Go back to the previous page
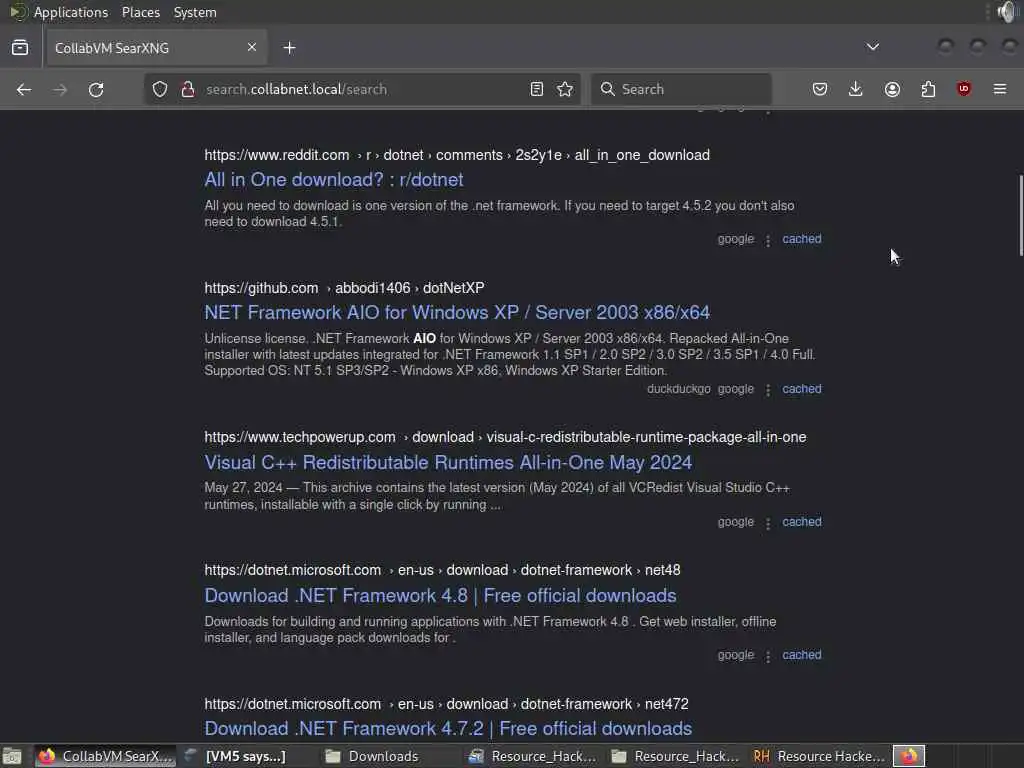Image resolution: width=1024 pixels, height=768 pixels. [x=24, y=89]
